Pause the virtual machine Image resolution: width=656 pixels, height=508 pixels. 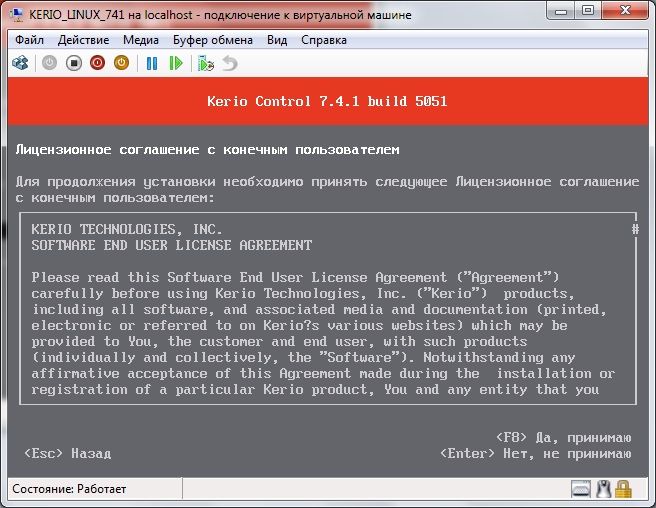tap(152, 63)
